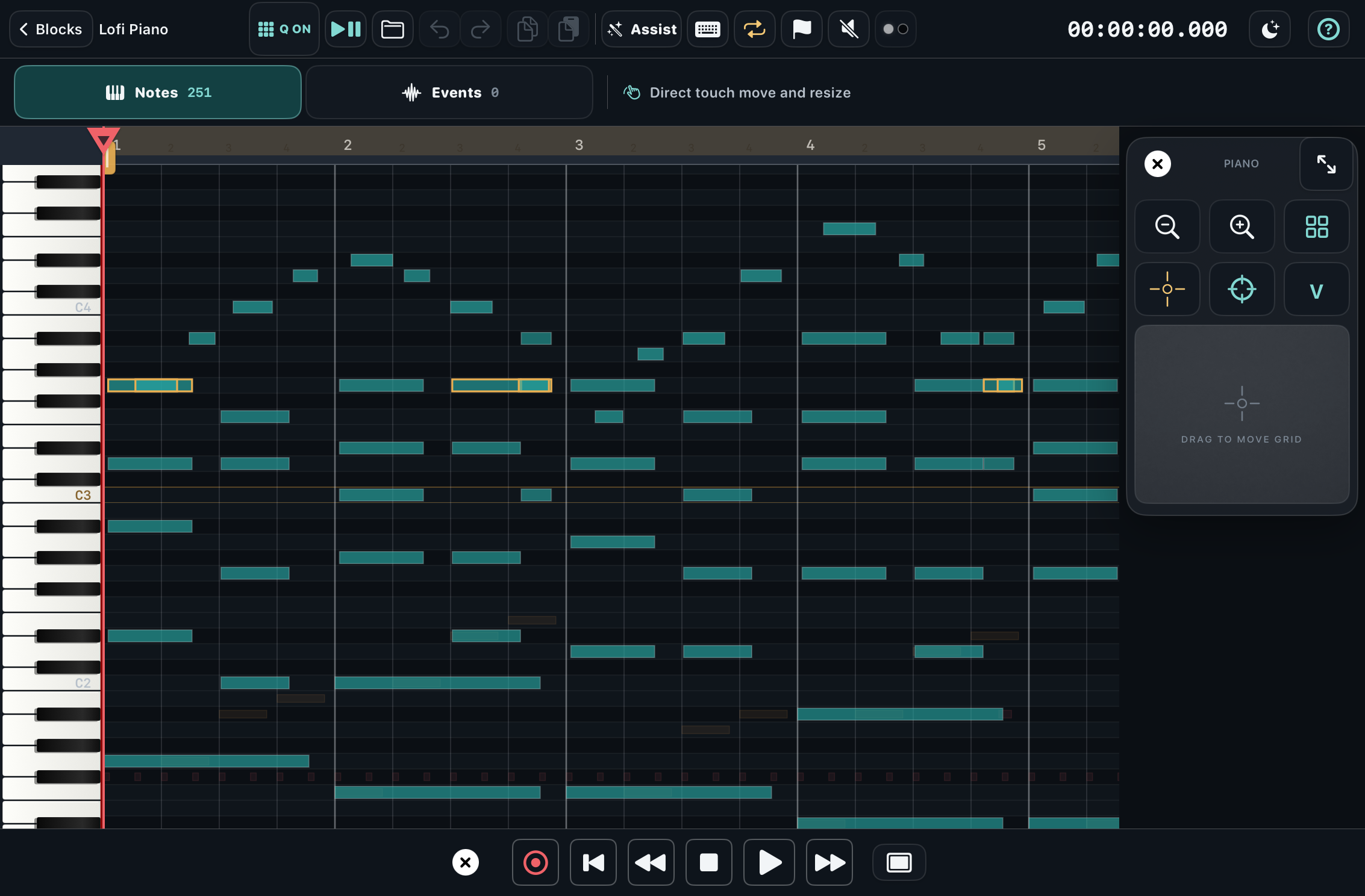Expand the Piano panel with arrows icon
Screen dimensions: 1365x896
pyautogui.click(x=1326, y=164)
